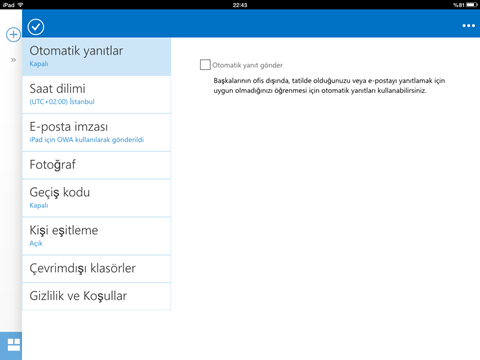Open Çevrimdışı klasörler settings
The width and height of the screenshot is (480, 360).
click(x=96, y=269)
